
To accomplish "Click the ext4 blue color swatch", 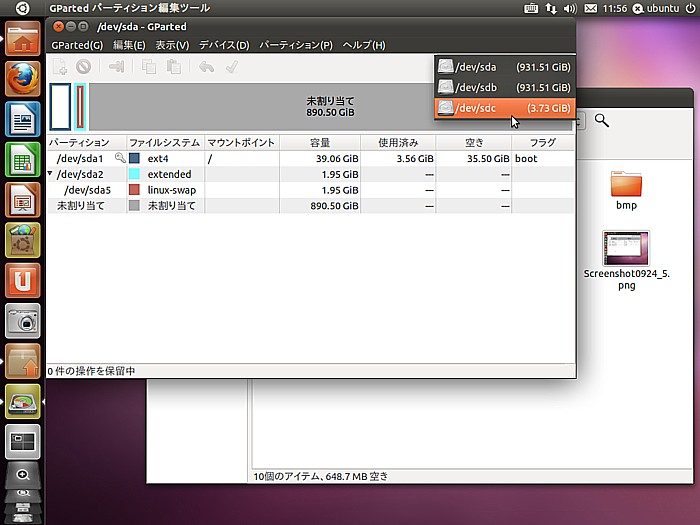I will tap(134, 158).
